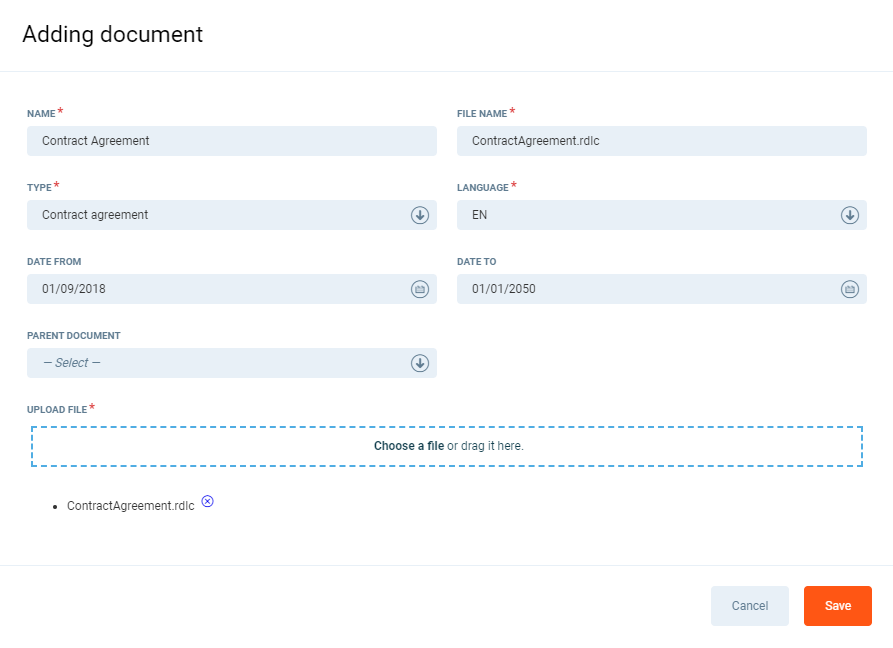893x648 pixels.
Task: Open the Type dropdown showing Contract agreement
Action: coord(220,215)
